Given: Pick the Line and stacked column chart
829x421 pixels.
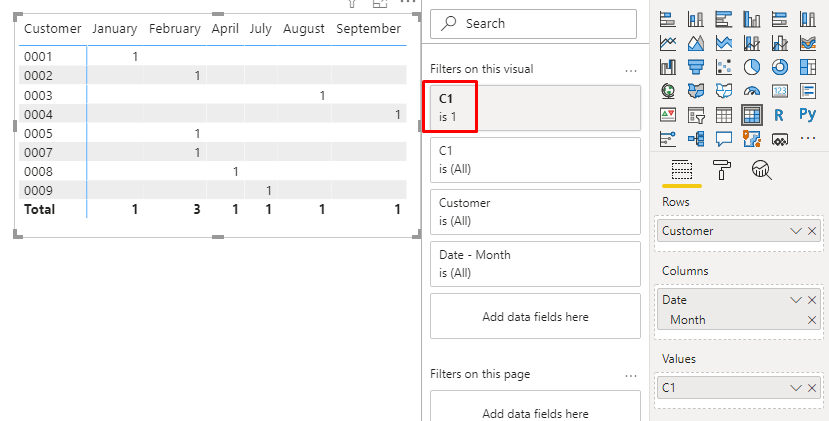Looking at the screenshot, I should pyautogui.click(x=752, y=43).
